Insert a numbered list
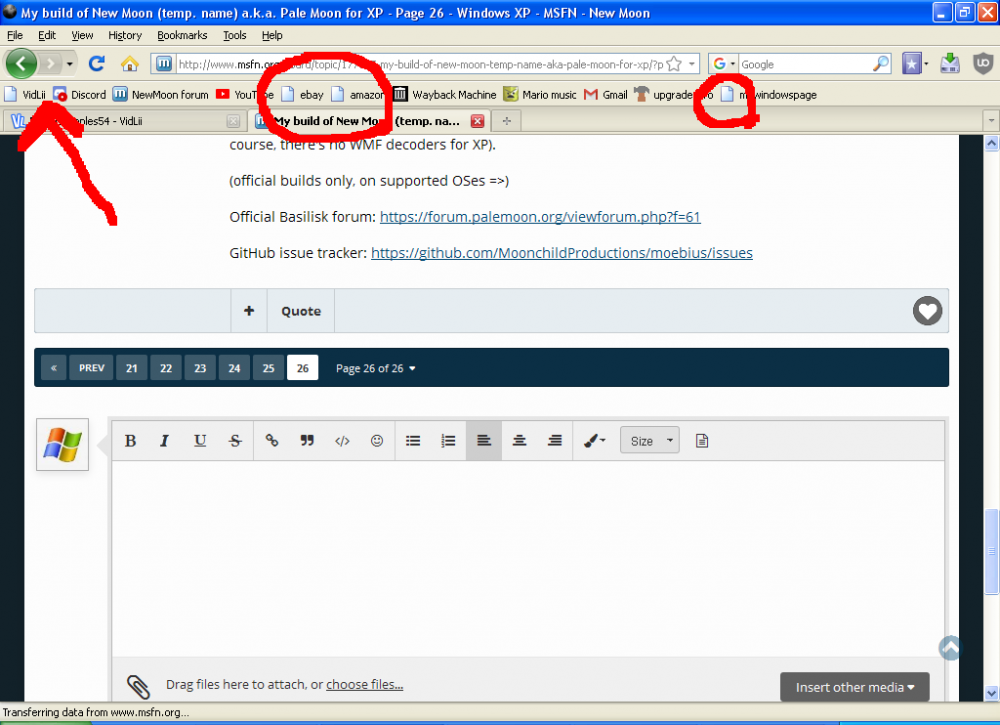The width and height of the screenshot is (1000, 725). coord(448,441)
